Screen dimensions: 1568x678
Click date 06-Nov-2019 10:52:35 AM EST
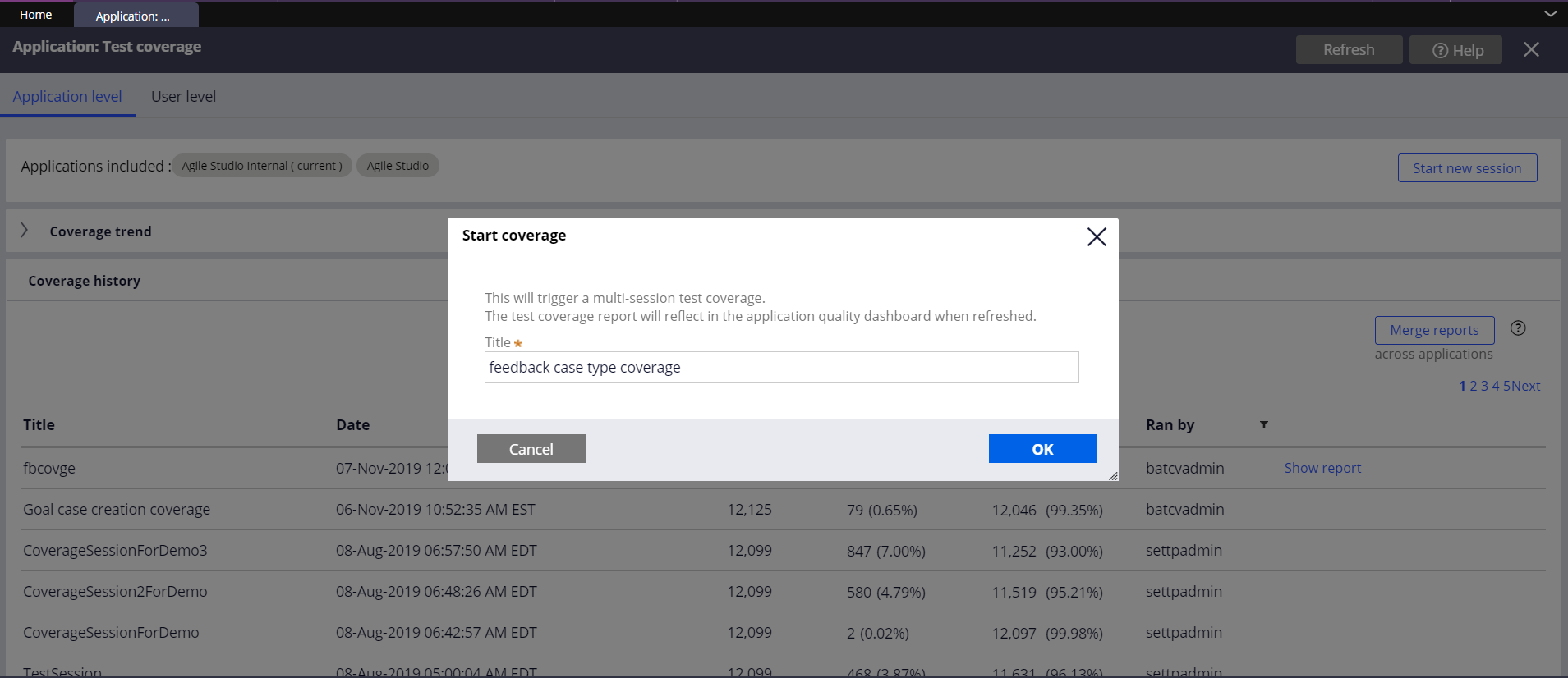tap(435, 510)
